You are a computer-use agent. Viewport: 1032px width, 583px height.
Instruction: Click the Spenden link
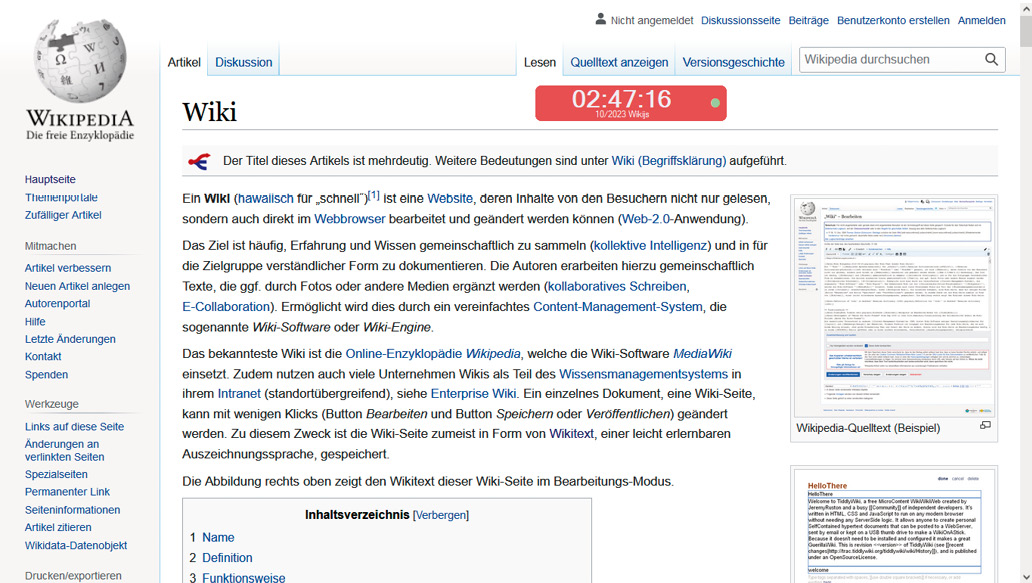point(46,374)
